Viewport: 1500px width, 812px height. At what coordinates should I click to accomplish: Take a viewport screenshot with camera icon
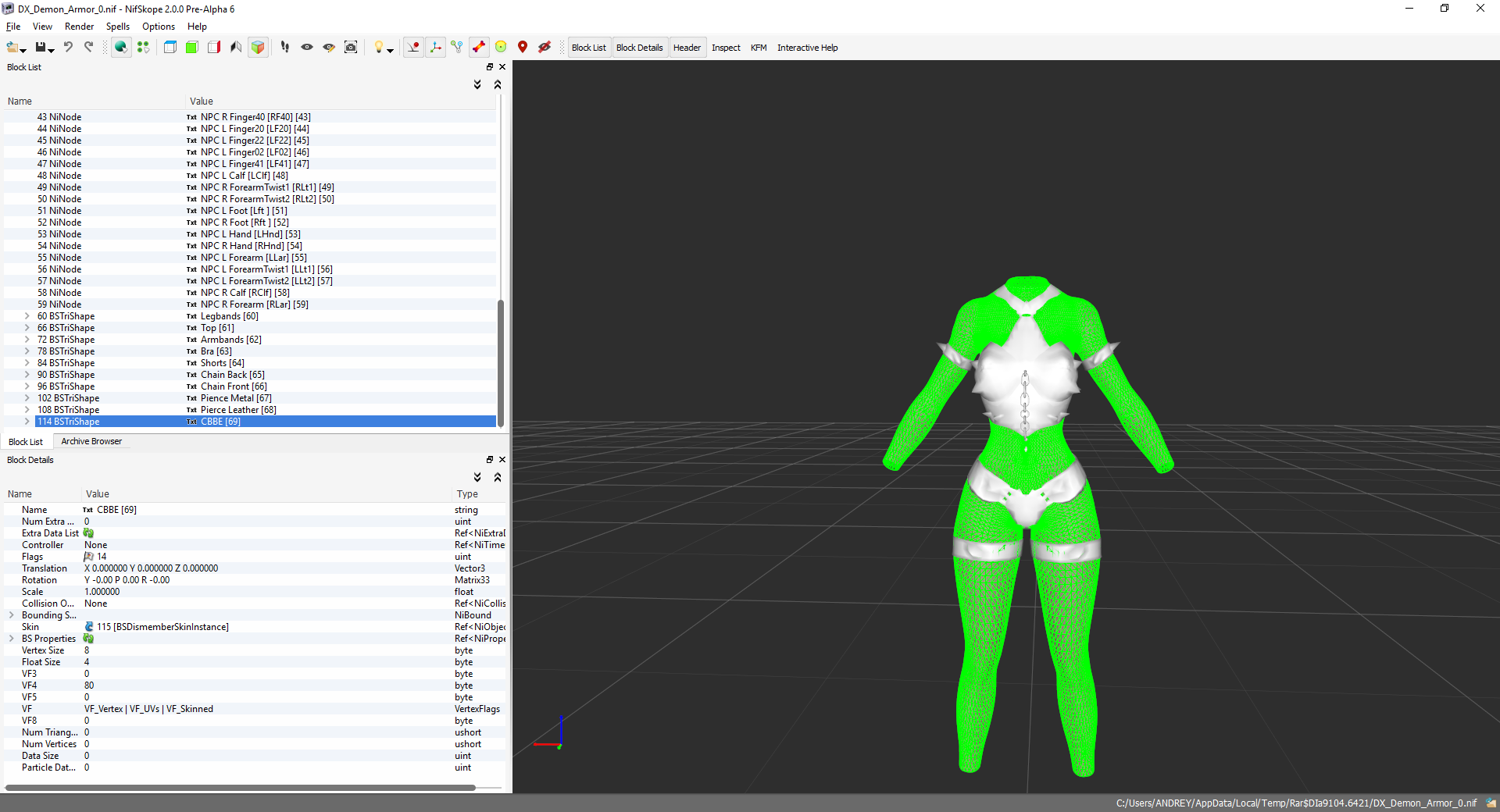click(x=351, y=48)
